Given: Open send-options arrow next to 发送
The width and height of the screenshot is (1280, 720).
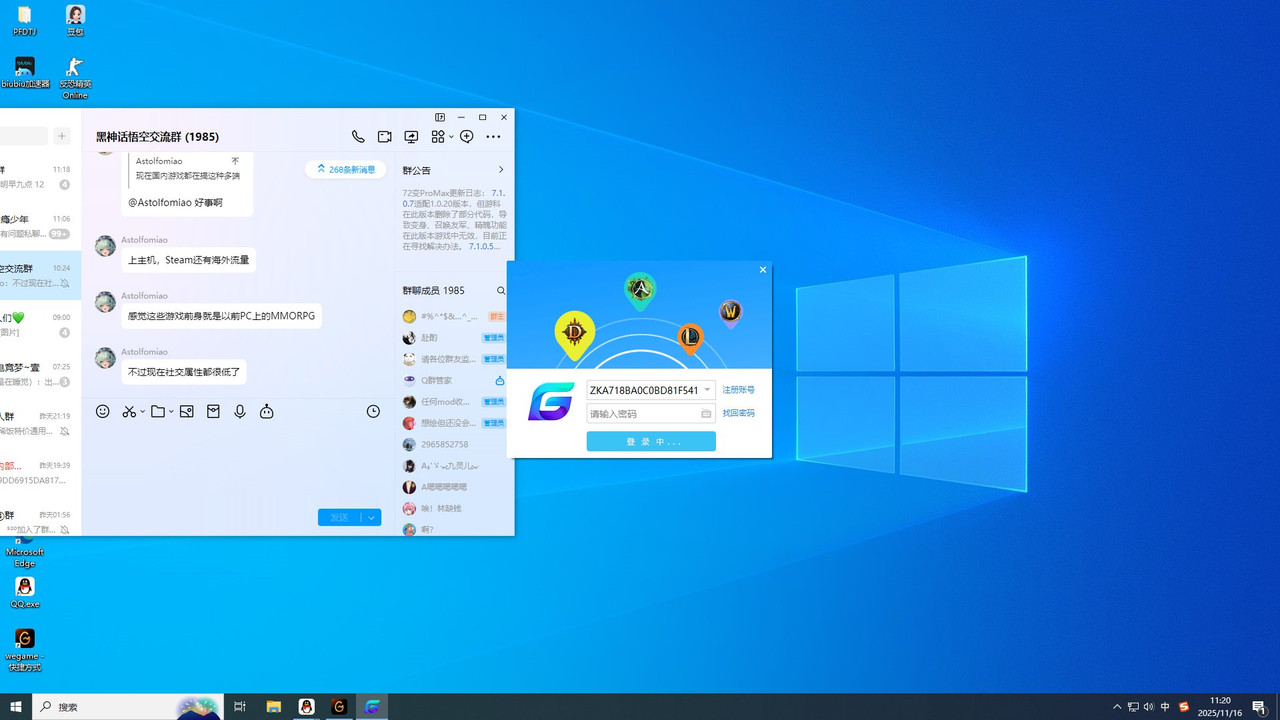Looking at the screenshot, I should point(371,517).
